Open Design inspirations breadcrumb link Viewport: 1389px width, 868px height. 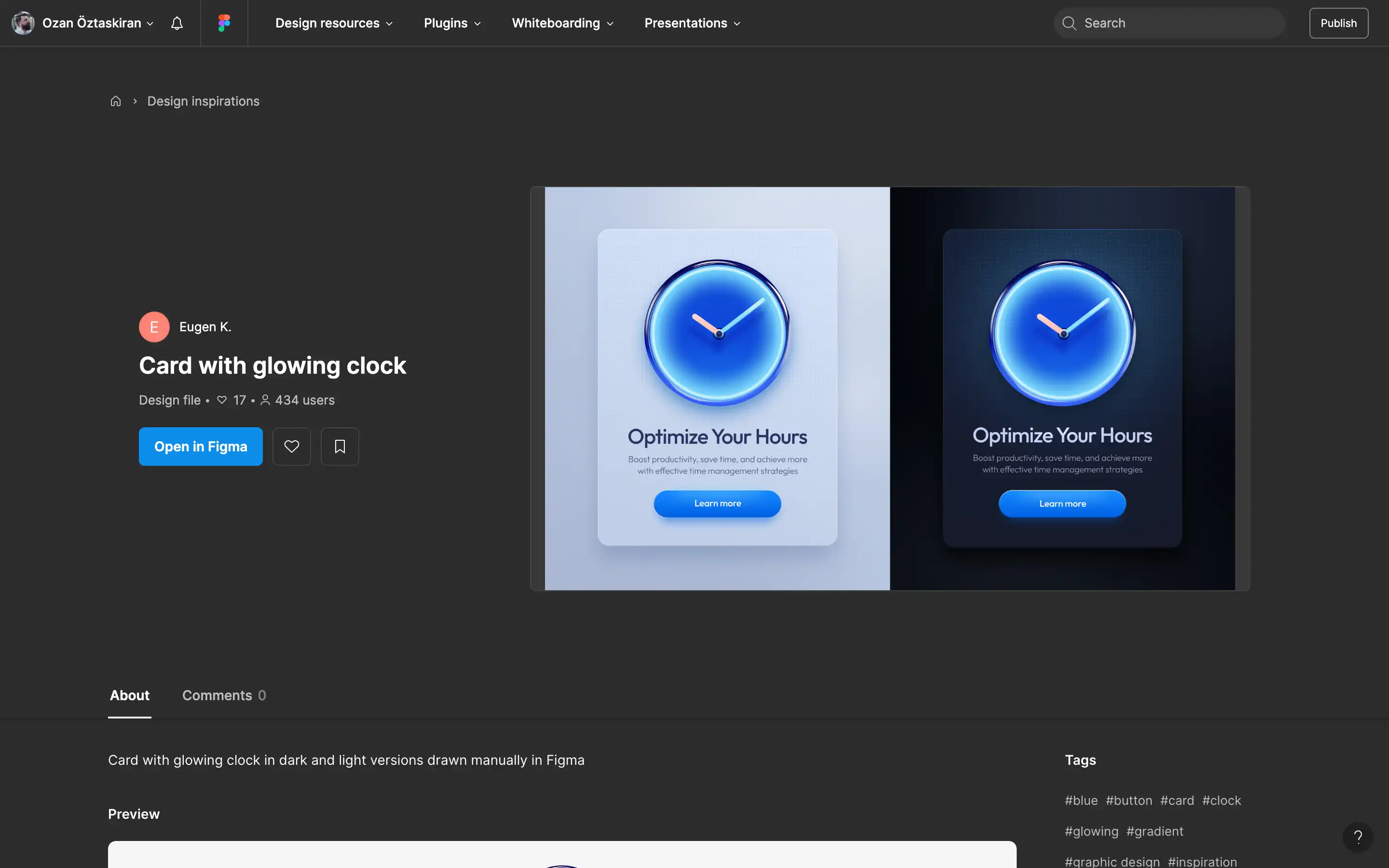(203, 101)
